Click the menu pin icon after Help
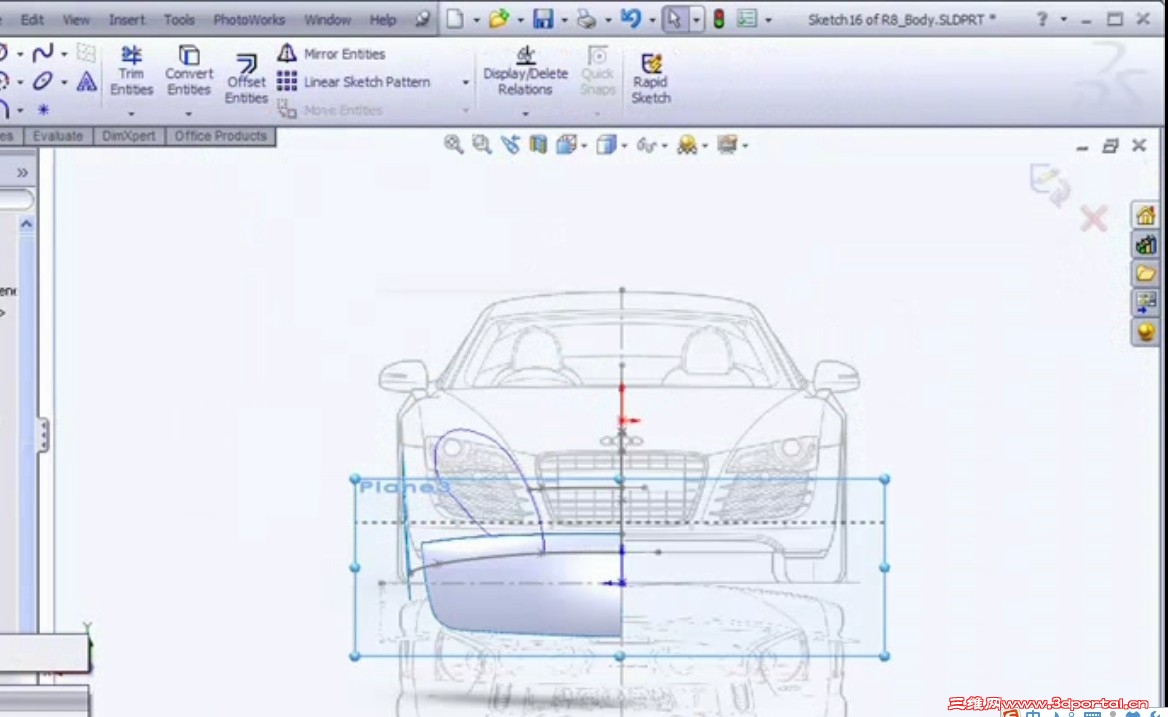 423,19
